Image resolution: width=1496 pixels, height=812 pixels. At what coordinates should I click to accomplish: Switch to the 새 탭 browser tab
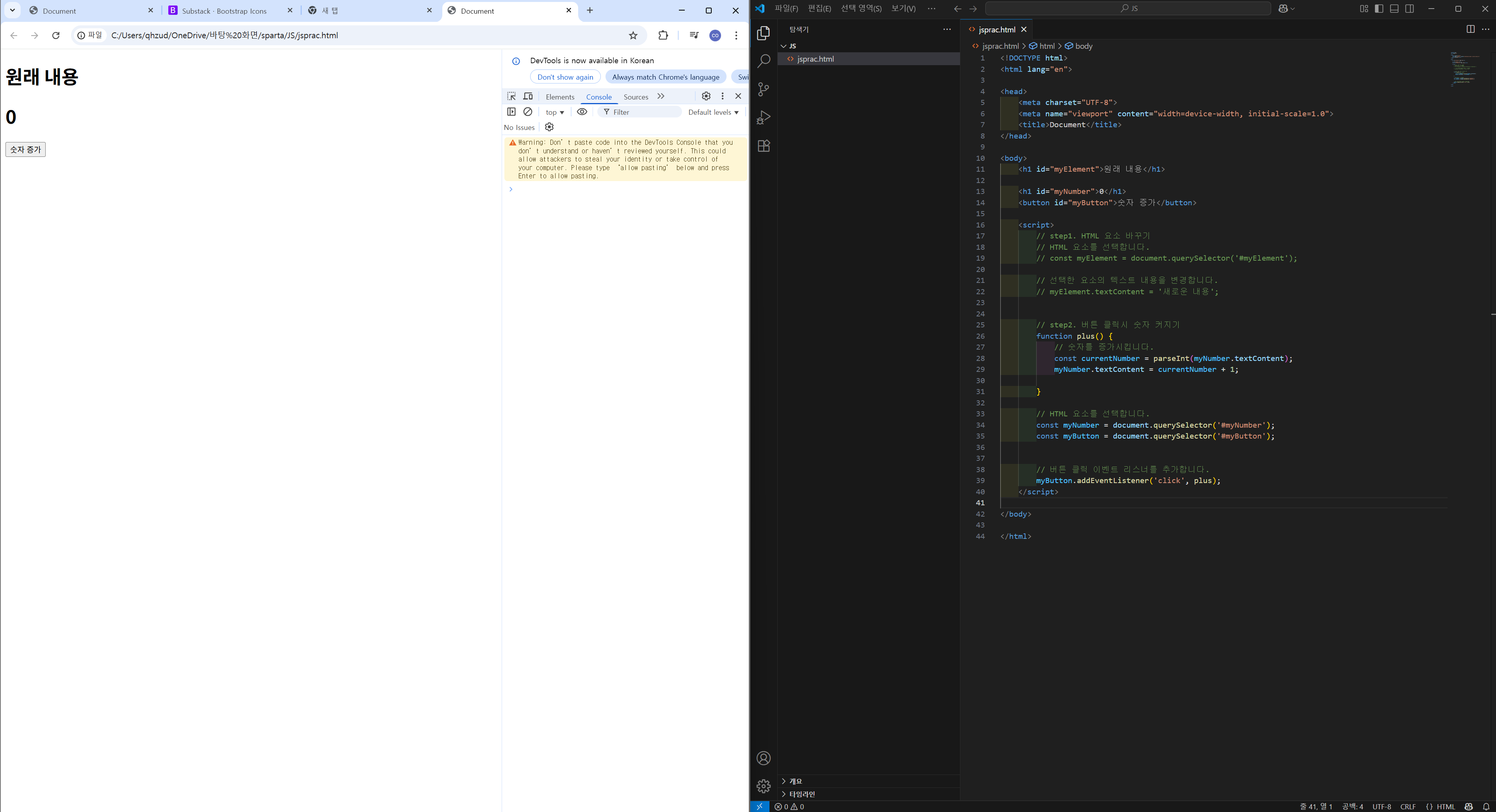pyautogui.click(x=370, y=11)
